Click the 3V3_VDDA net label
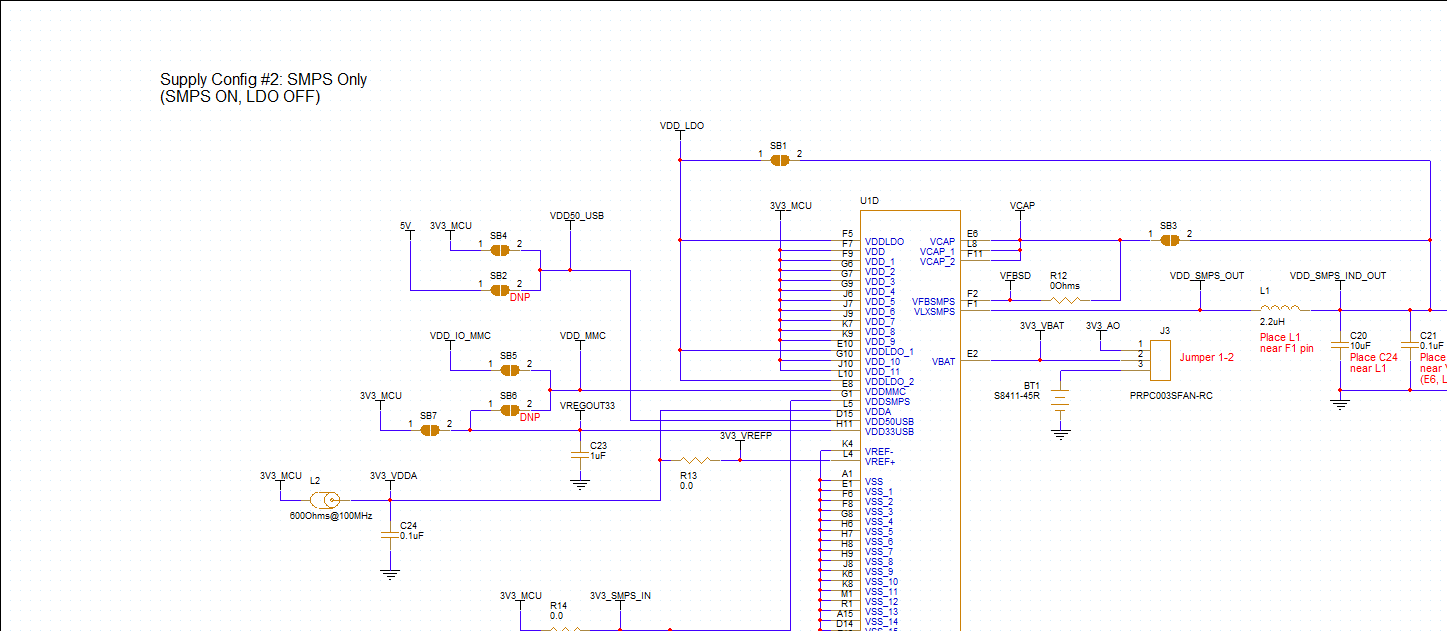1447x631 pixels. pyautogui.click(x=393, y=476)
